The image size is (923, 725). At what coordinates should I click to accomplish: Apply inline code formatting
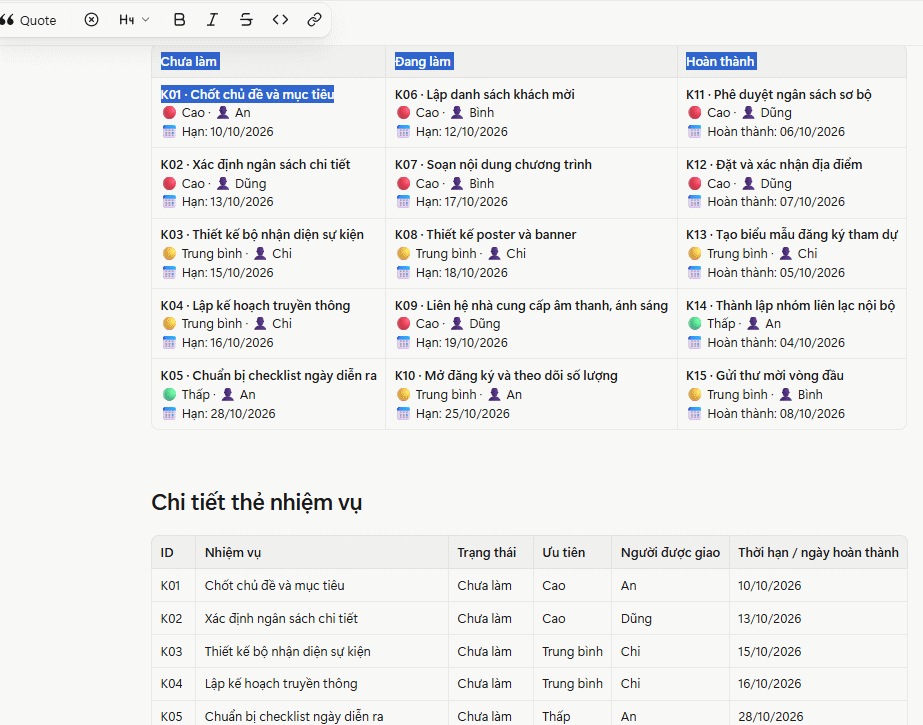point(280,20)
